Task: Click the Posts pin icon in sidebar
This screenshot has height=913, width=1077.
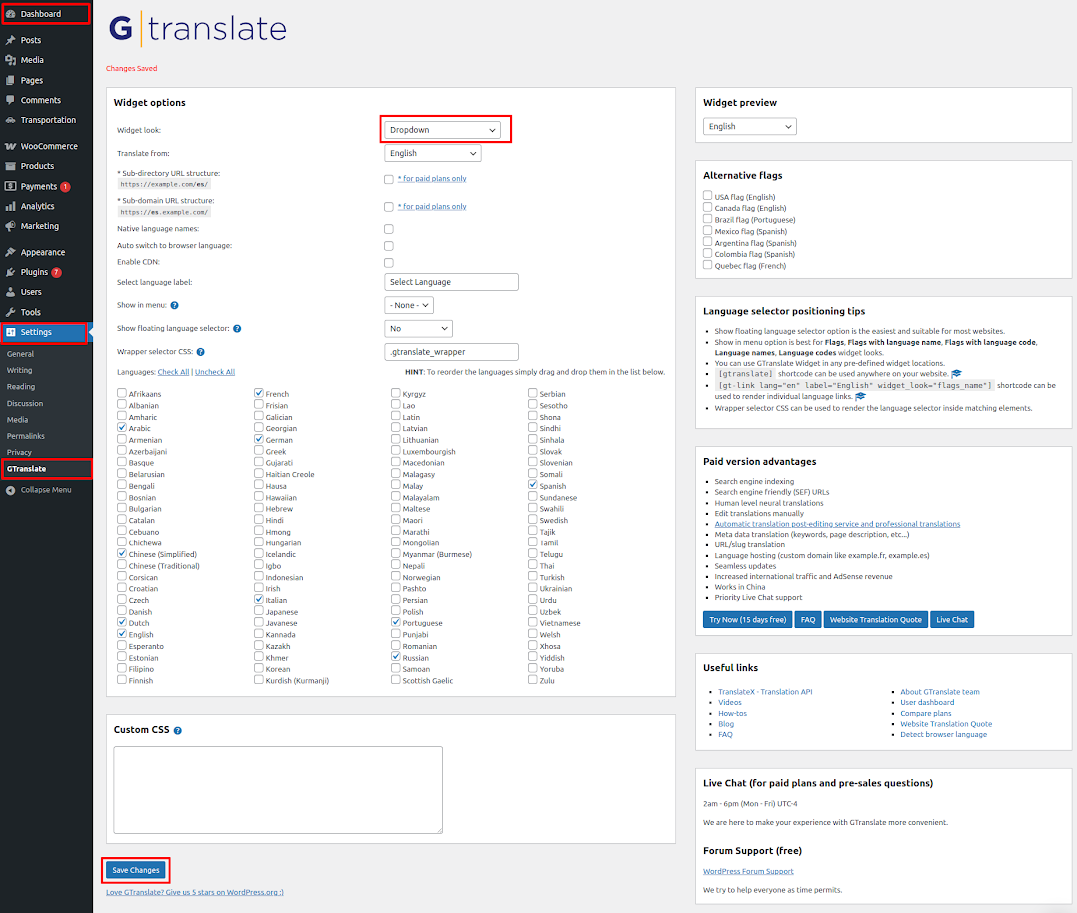Action: [x=10, y=40]
